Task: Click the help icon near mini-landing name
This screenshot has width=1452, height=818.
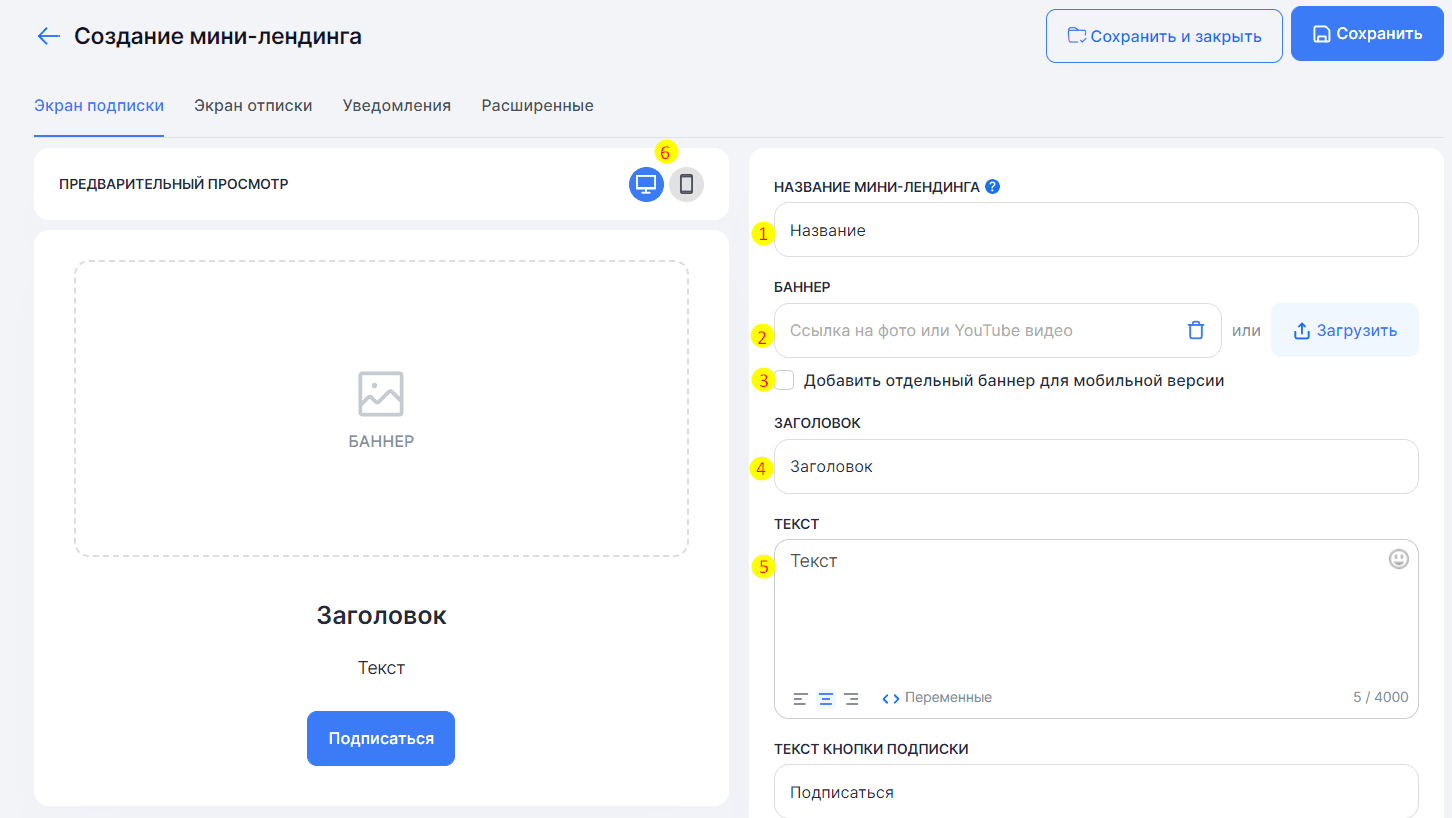Action: [x=992, y=186]
